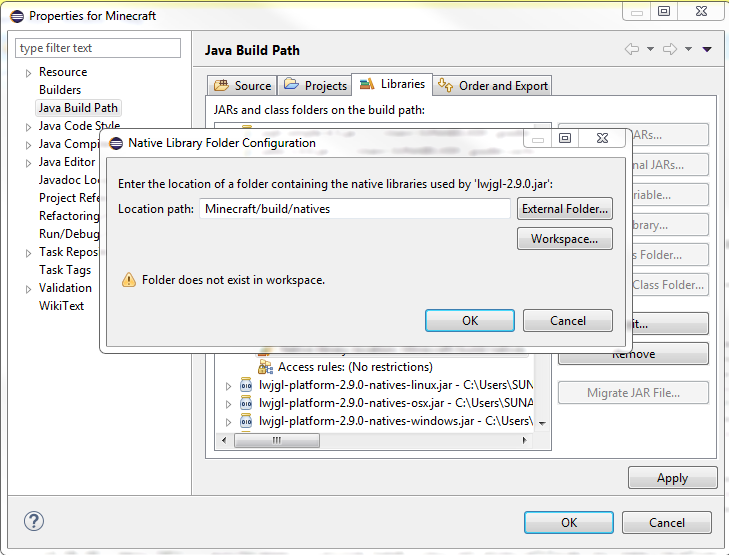Select Refactoring History entry
The image size is (729, 555).
tap(69, 216)
